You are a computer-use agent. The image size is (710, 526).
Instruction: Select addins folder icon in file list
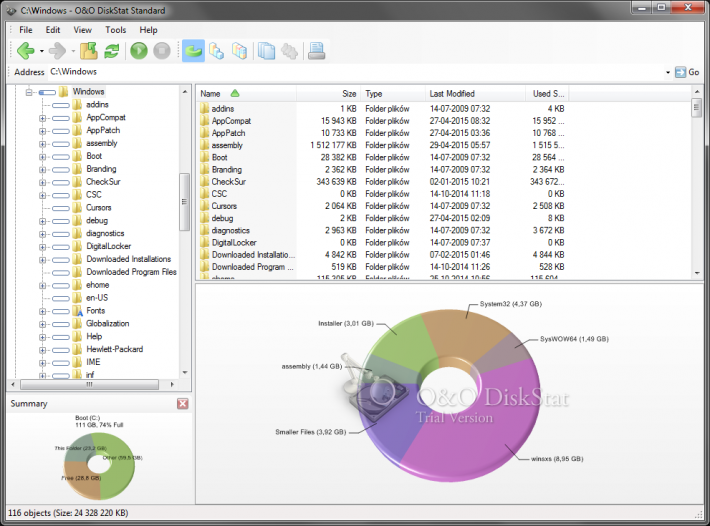tap(204, 109)
